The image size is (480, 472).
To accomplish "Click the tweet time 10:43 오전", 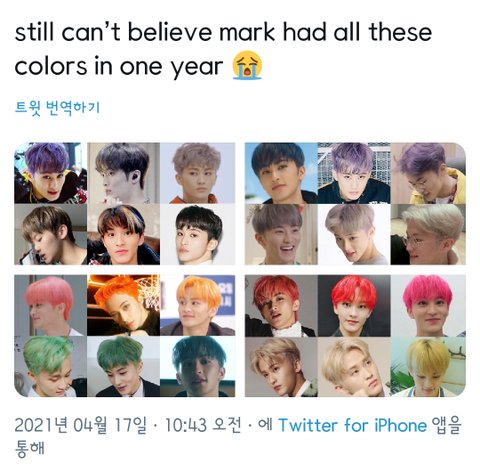I will (x=203, y=425).
